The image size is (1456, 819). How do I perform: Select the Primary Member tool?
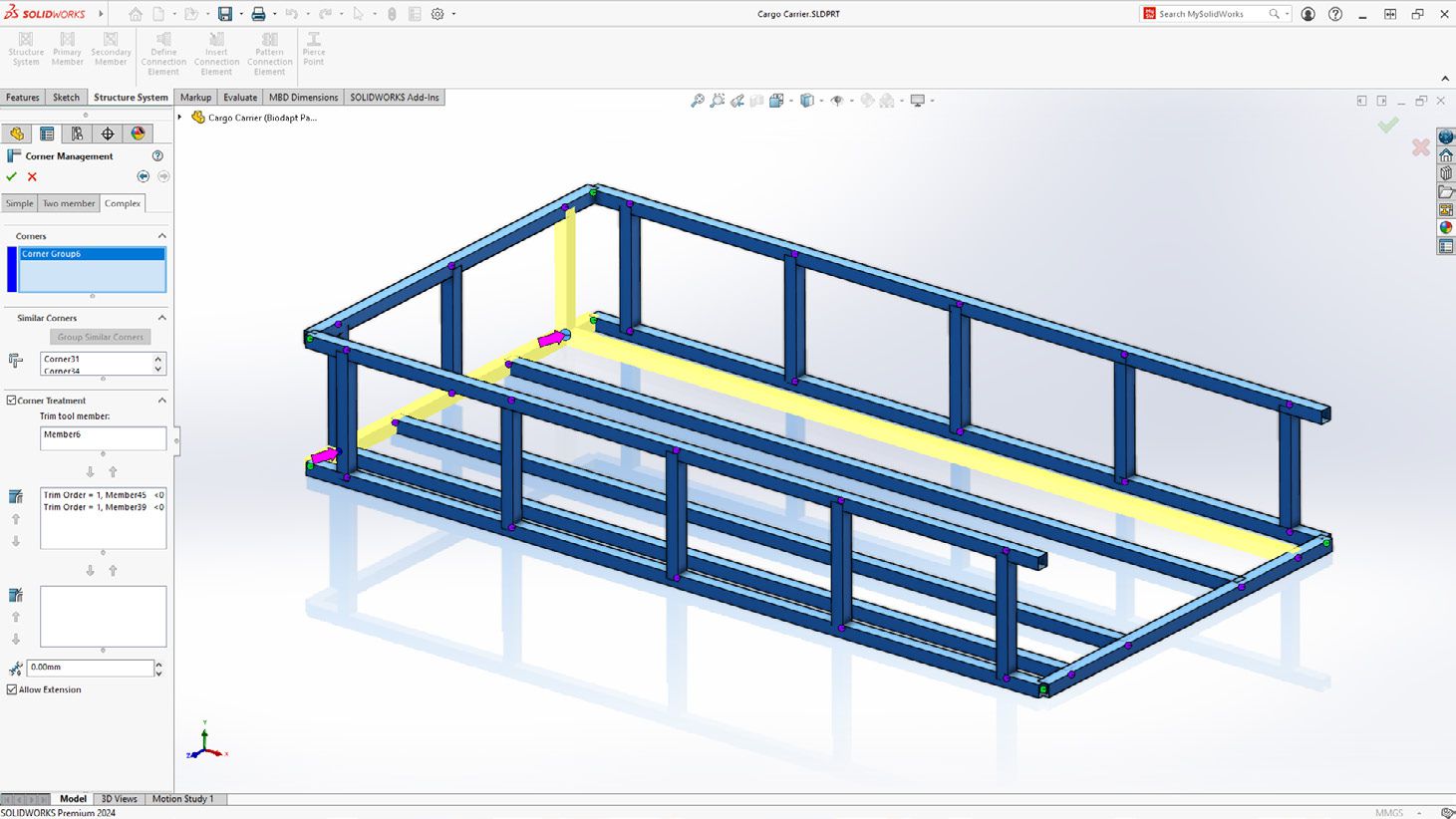pyautogui.click(x=67, y=52)
